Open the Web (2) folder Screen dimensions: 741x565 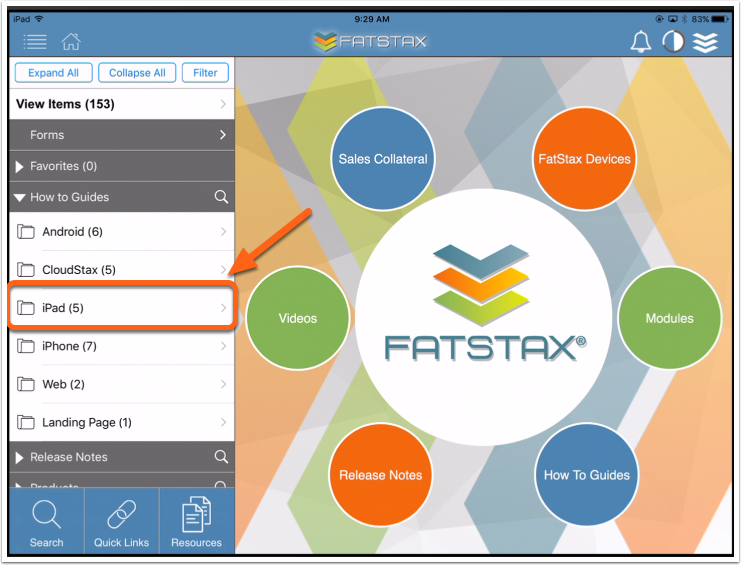(121, 384)
